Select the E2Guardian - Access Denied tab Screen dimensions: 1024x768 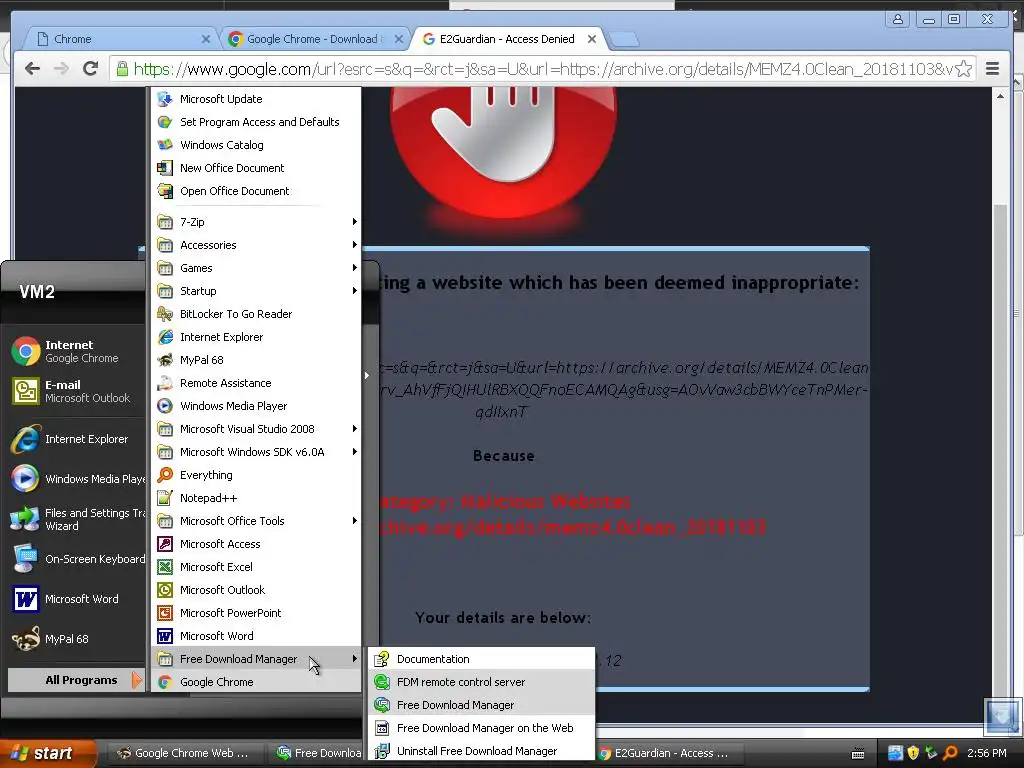point(508,39)
